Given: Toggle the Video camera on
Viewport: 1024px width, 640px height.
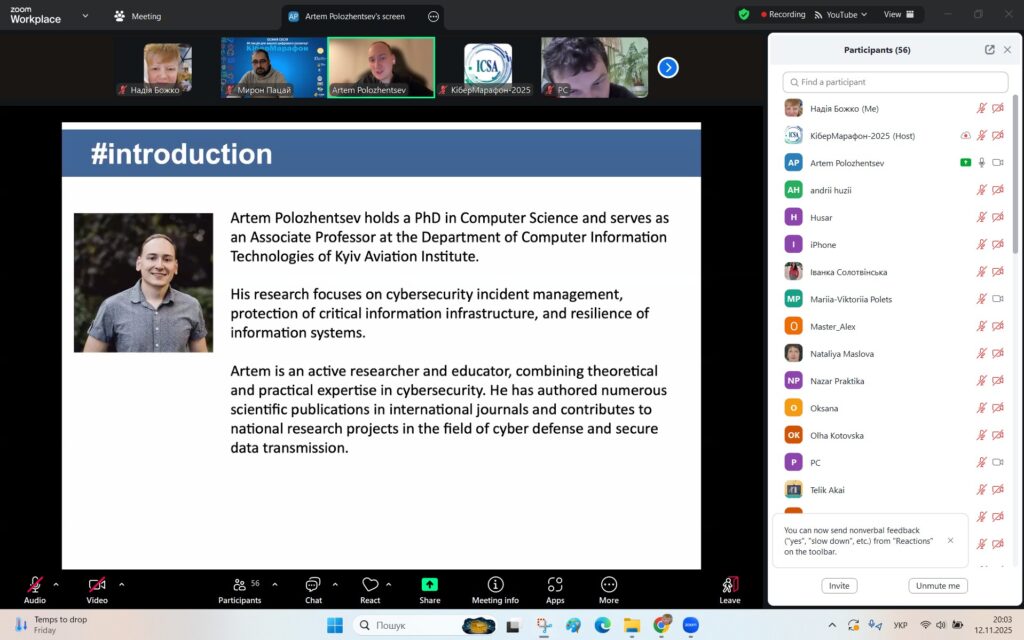Looking at the screenshot, I should click(x=96, y=585).
